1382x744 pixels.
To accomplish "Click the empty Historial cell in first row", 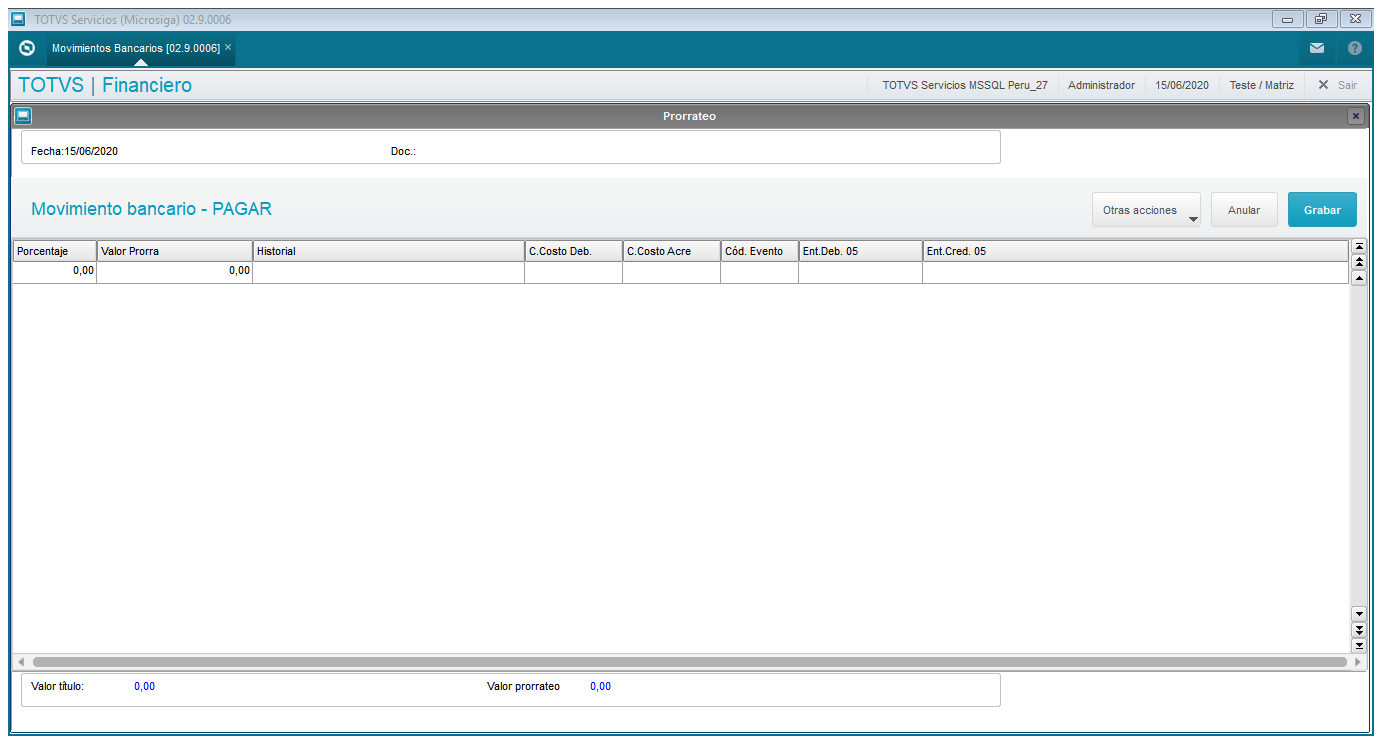I will click(388, 272).
